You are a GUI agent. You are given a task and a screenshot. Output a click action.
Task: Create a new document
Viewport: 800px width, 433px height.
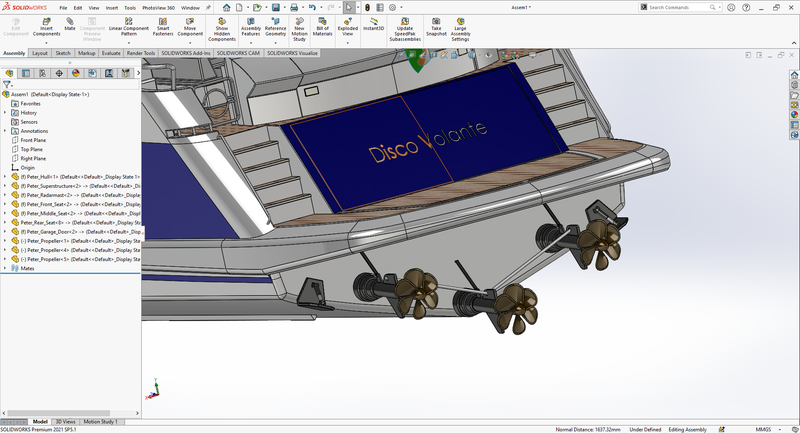pyautogui.click(x=238, y=7)
